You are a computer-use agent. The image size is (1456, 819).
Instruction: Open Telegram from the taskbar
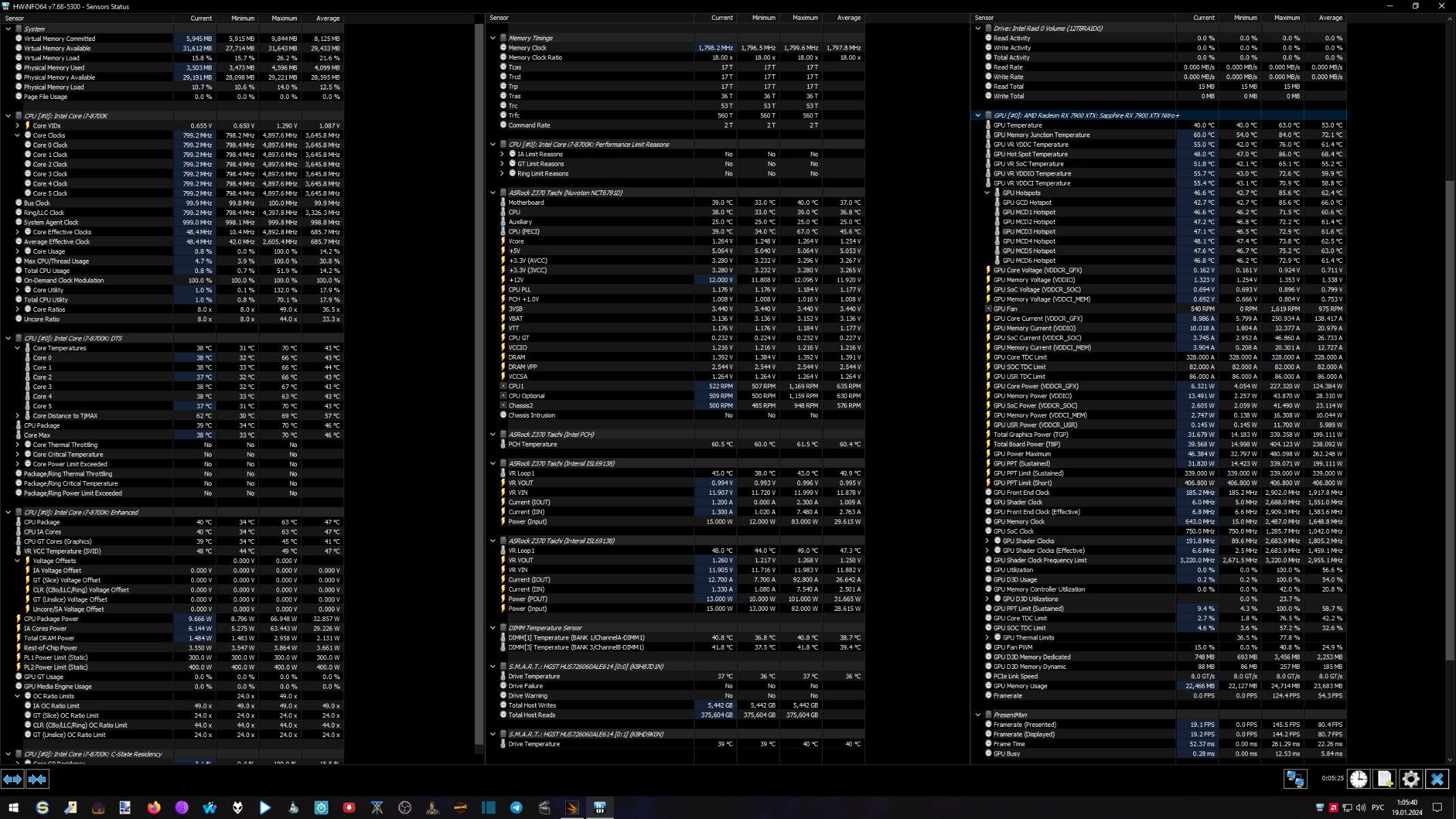(x=516, y=807)
